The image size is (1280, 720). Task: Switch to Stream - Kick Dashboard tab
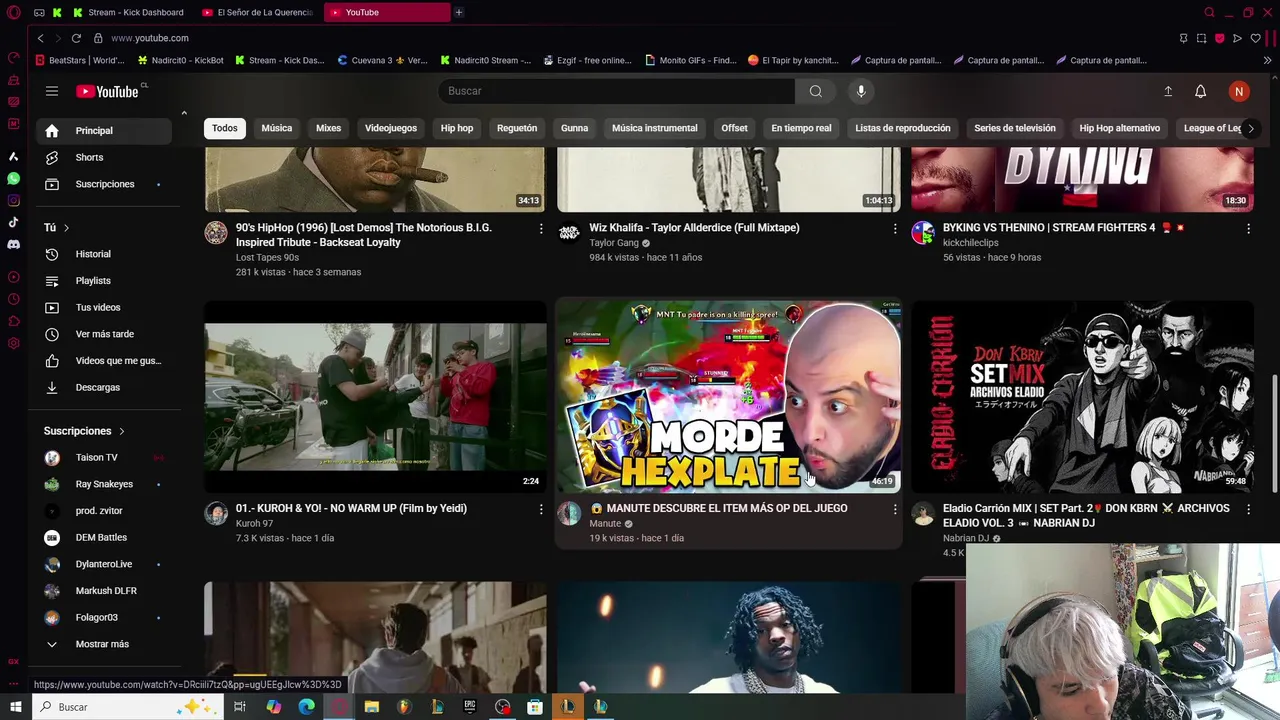(x=127, y=12)
